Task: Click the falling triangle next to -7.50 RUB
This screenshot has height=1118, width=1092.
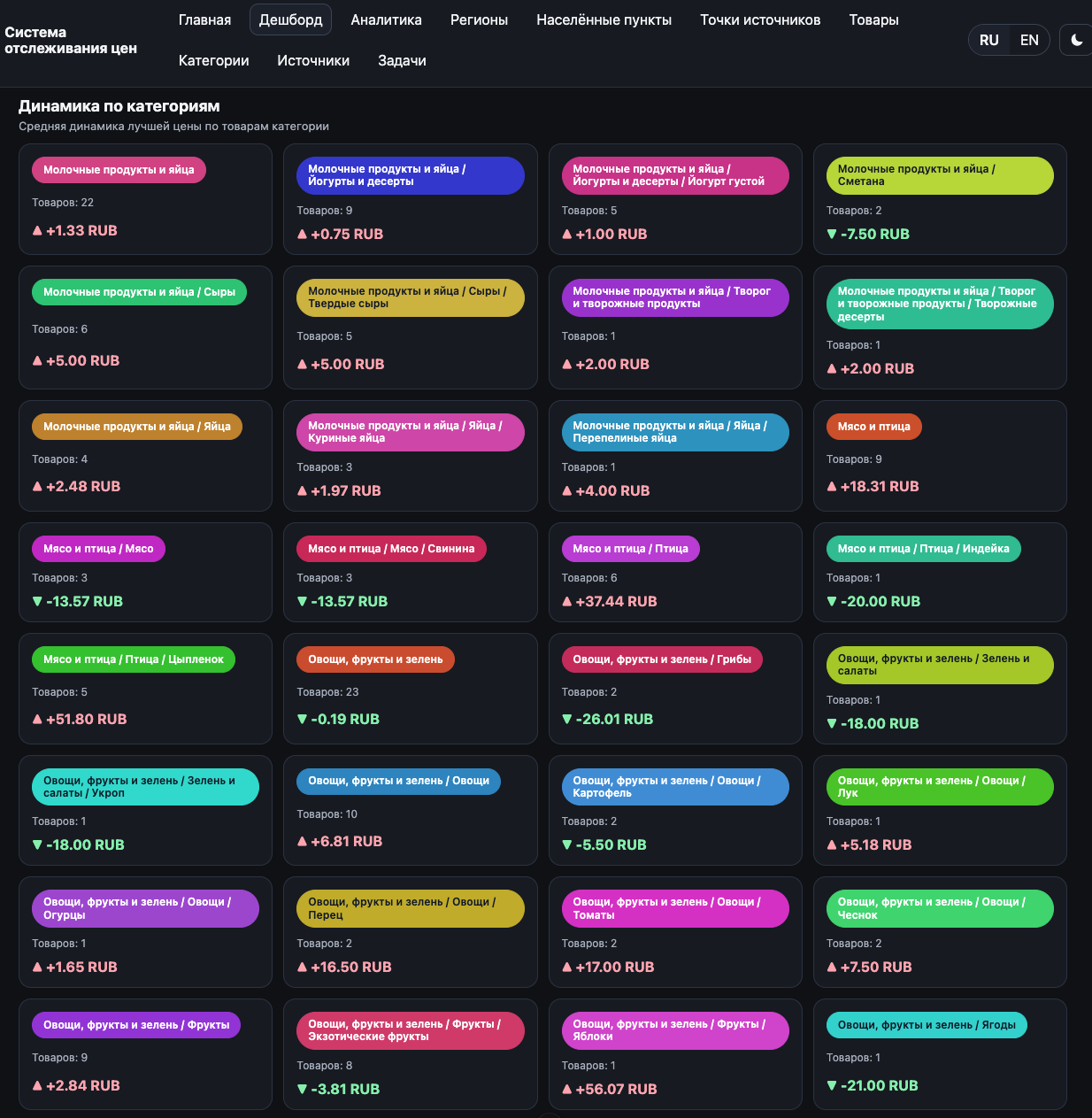Action: click(832, 235)
